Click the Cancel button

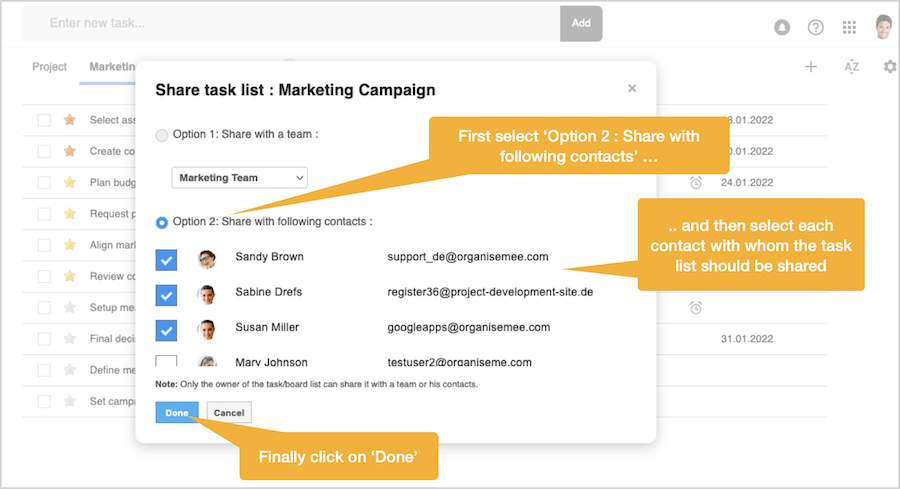(229, 412)
